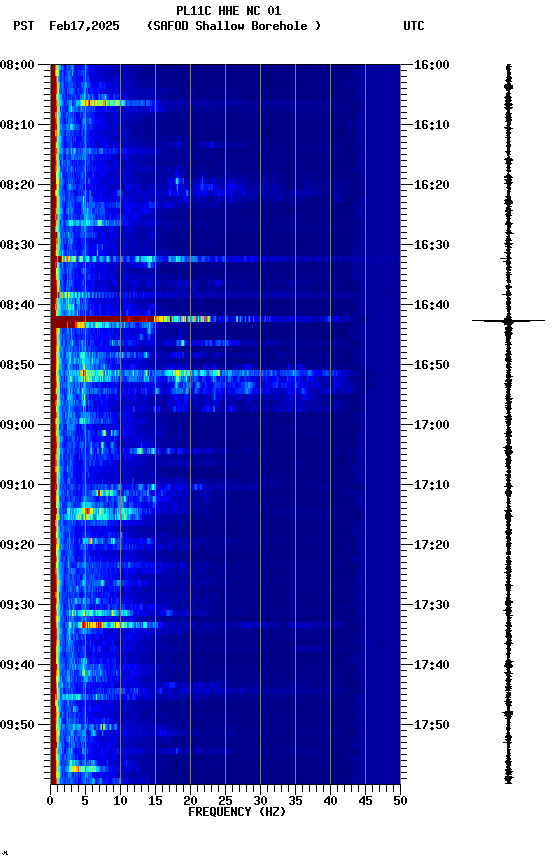Click the '50' frequency axis label

(x=400, y=801)
